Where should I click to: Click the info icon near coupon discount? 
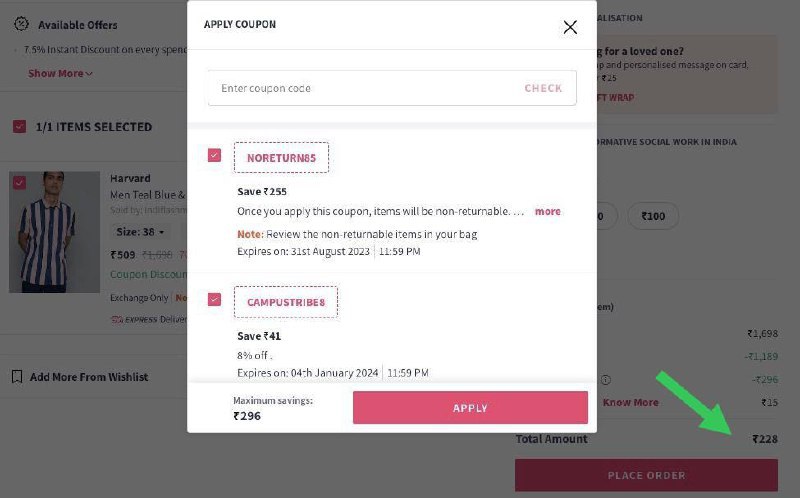606,380
